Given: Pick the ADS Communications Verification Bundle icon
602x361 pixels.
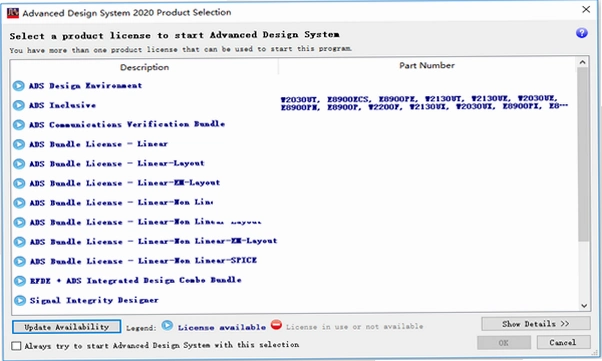Looking at the screenshot, I should (x=18, y=125).
